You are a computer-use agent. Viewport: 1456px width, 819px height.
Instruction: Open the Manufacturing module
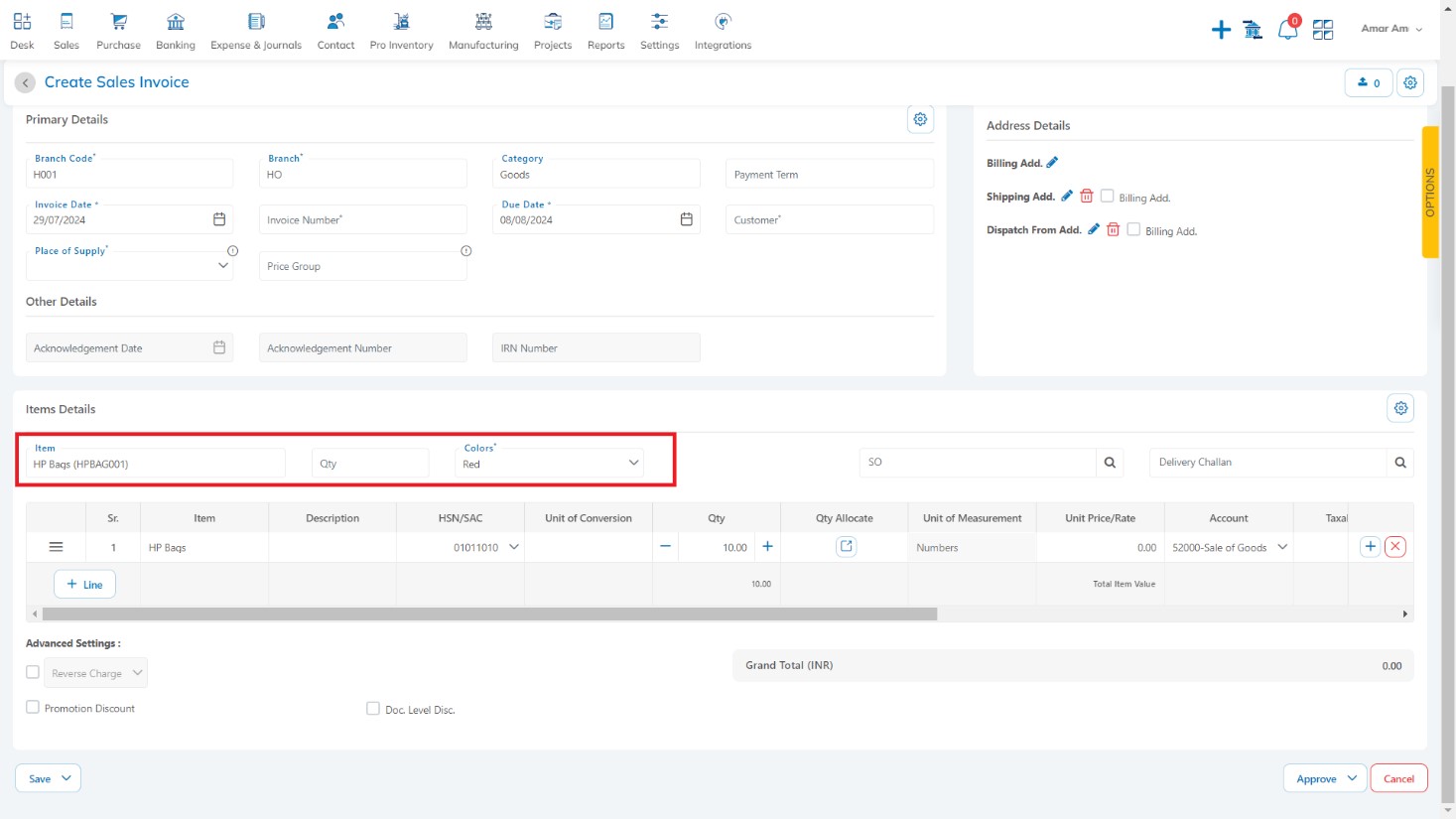tap(483, 31)
